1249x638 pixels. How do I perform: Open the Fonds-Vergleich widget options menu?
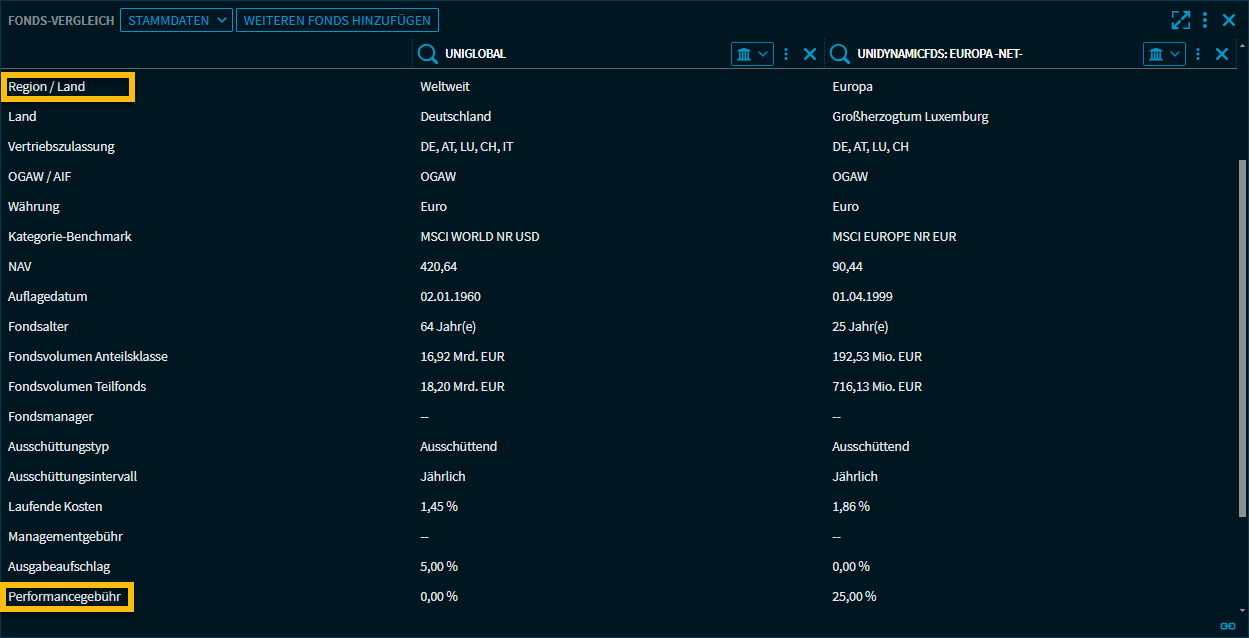click(1205, 20)
